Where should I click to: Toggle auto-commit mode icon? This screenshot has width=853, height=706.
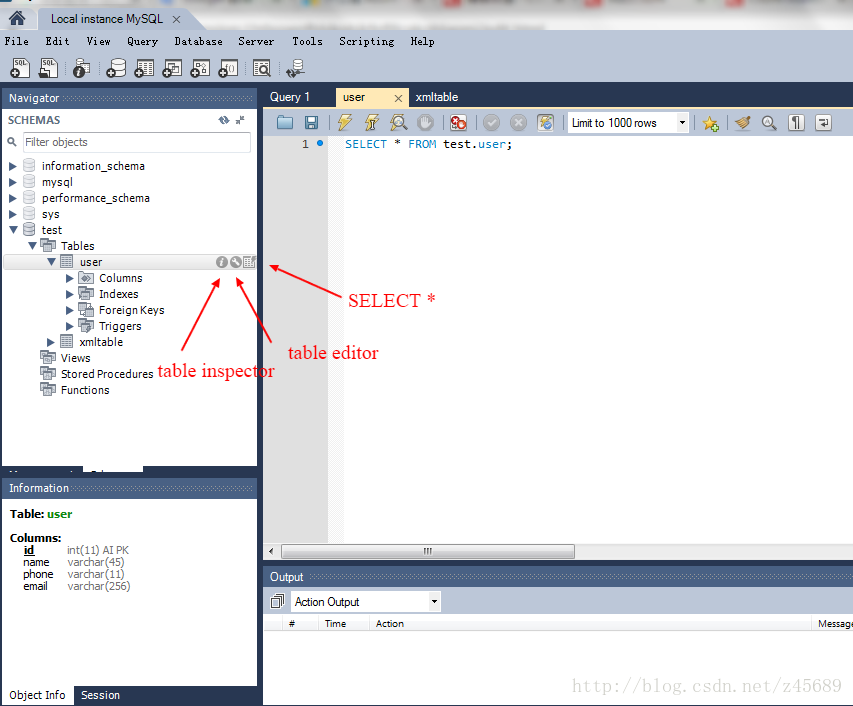pyautogui.click(x=545, y=122)
